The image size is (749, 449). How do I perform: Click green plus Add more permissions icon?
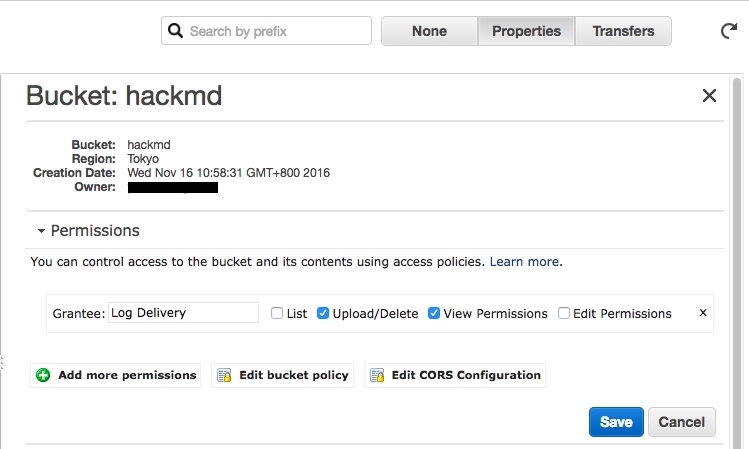tap(43, 375)
